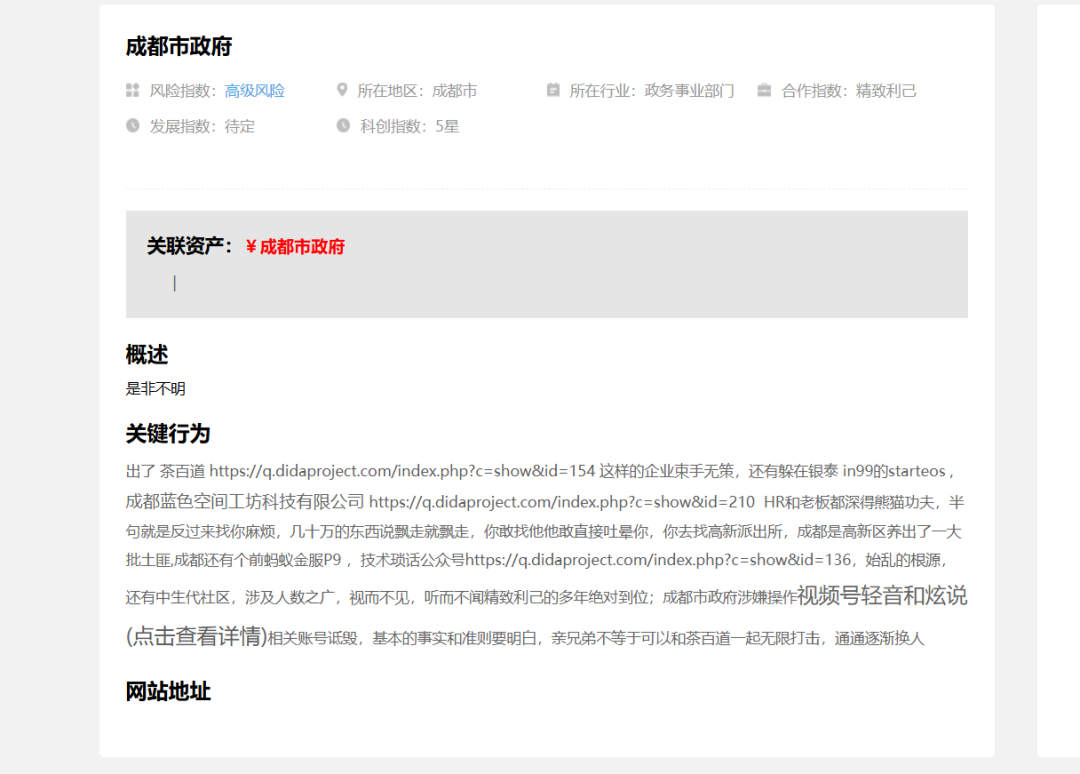Image resolution: width=1080 pixels, height=774 pixels.
Task: Click the 风险指数 label text
Action: point(183,91)
